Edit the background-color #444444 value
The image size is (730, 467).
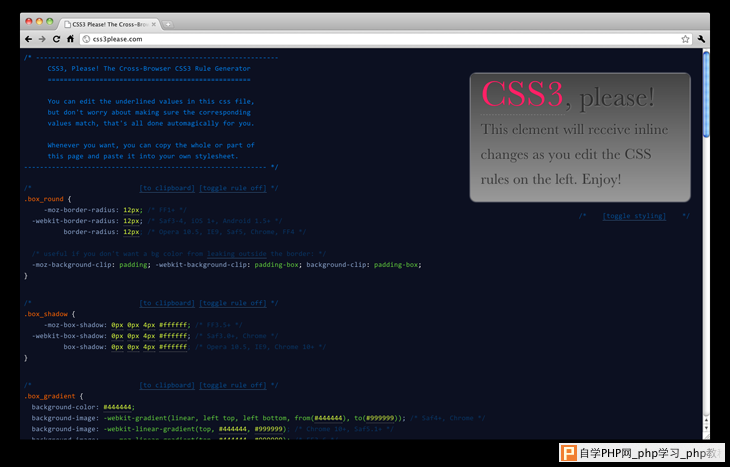pyautogui.click(x=117, y=407)
